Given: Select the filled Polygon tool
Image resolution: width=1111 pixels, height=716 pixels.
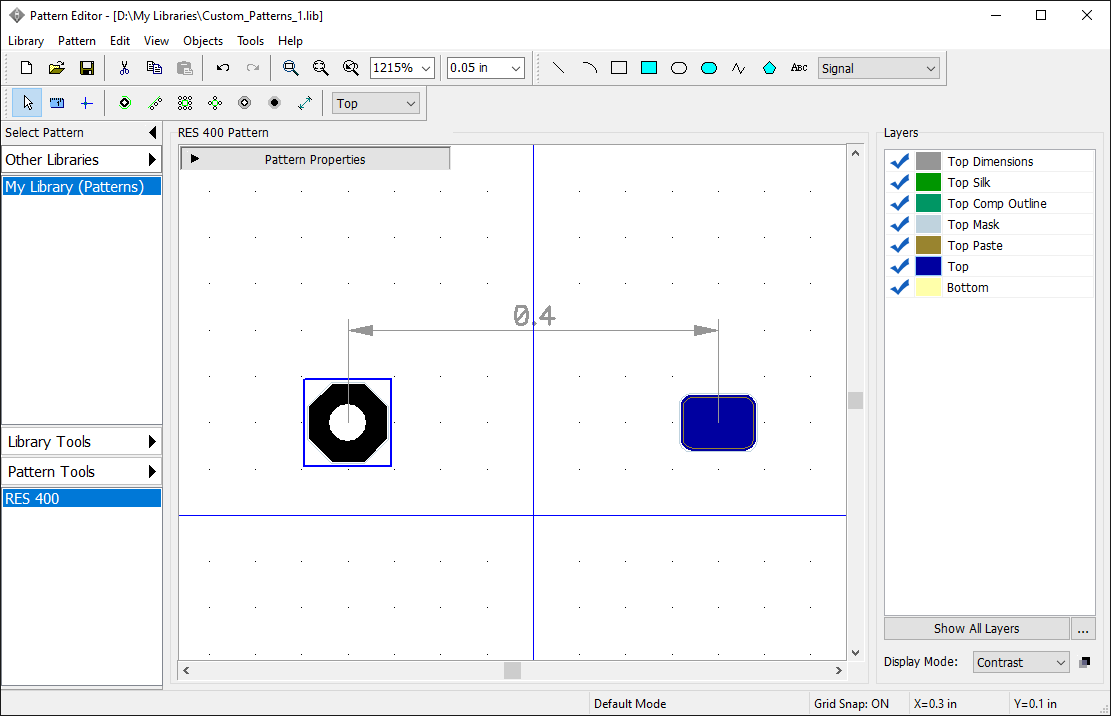Looking at the screenshot, I should click(x=769, y=68).
